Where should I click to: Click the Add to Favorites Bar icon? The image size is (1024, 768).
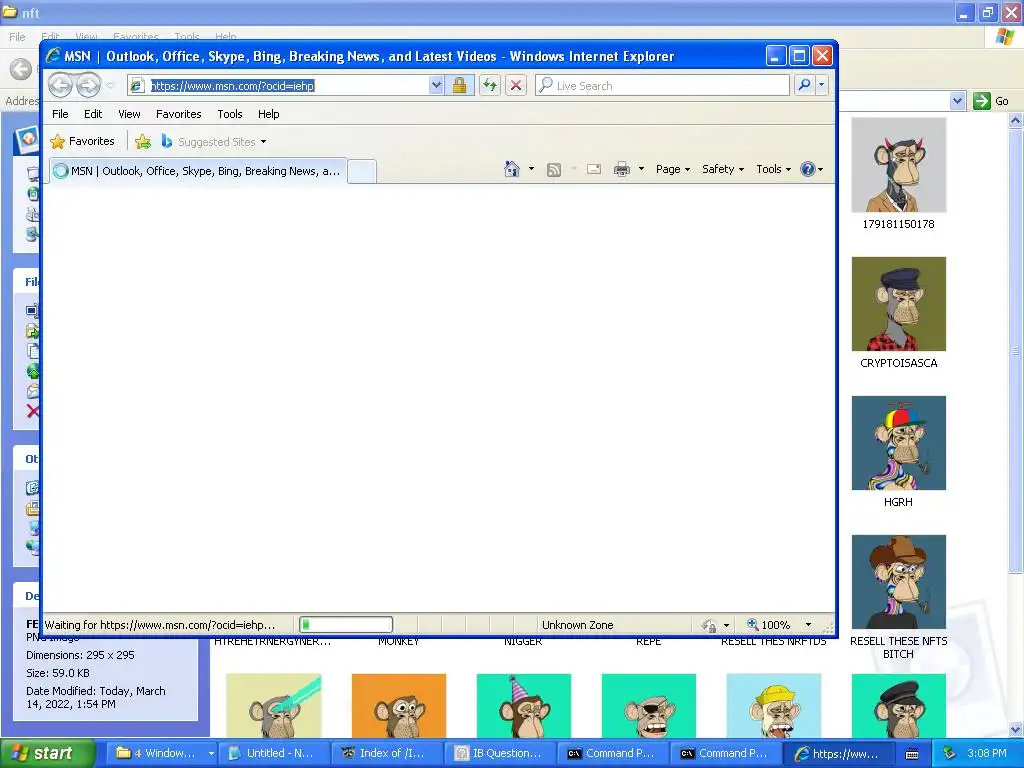(143, 141)
